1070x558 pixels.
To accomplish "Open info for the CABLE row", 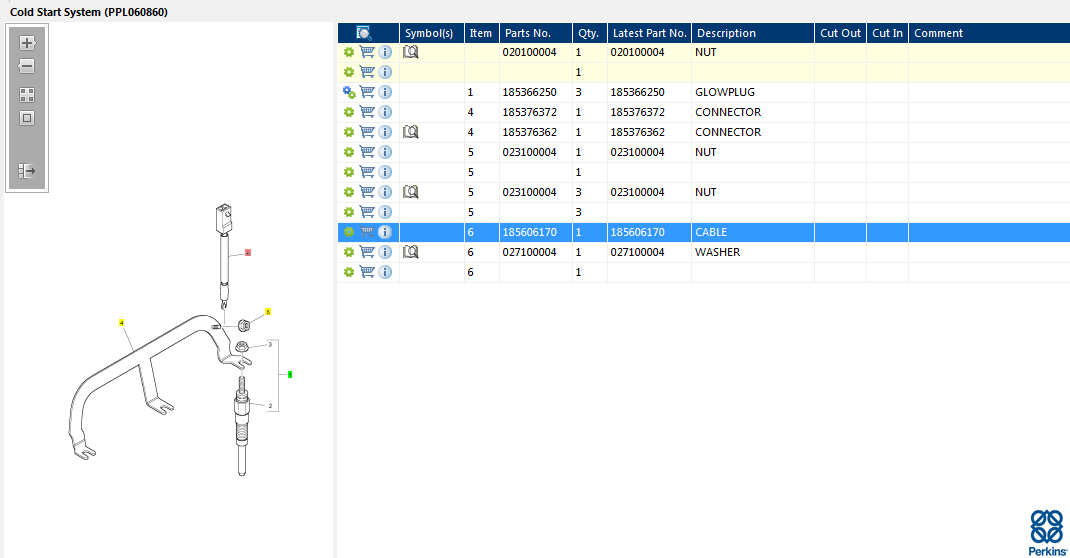I will [385, 232].
